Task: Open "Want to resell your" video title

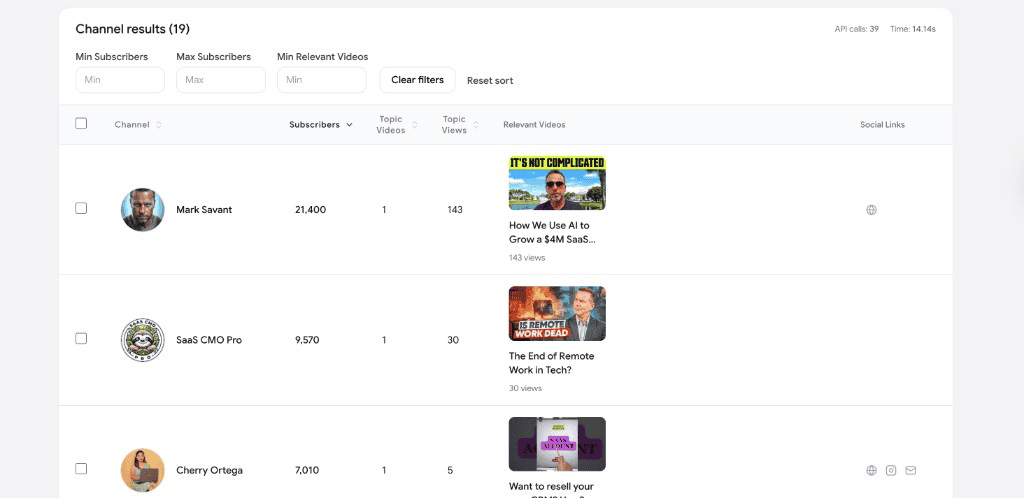Action: click(551, 486)
